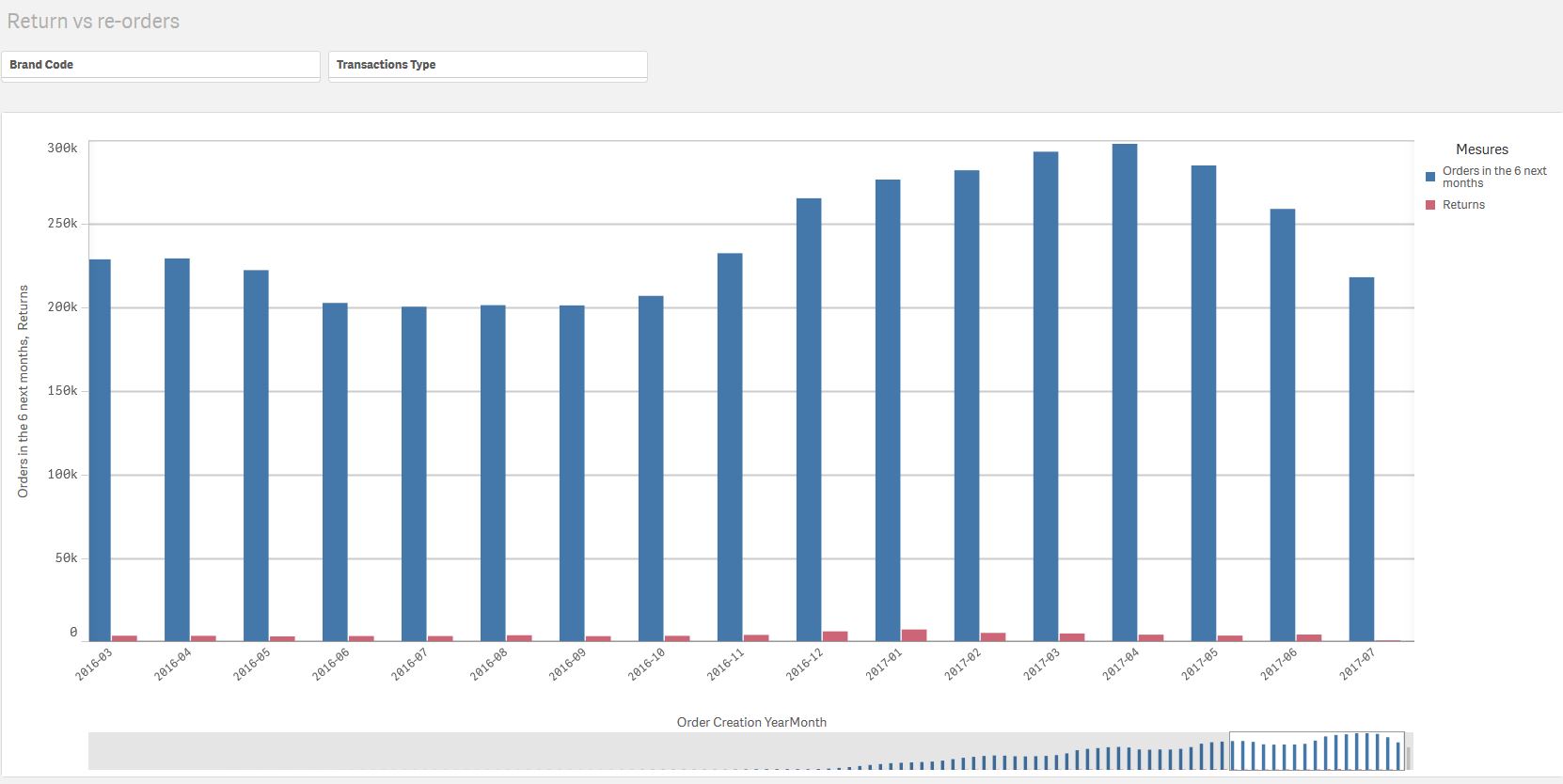Select the blue bar for 2016-10
This screenshot has height=784, width=1563.
tap(651, 468)
